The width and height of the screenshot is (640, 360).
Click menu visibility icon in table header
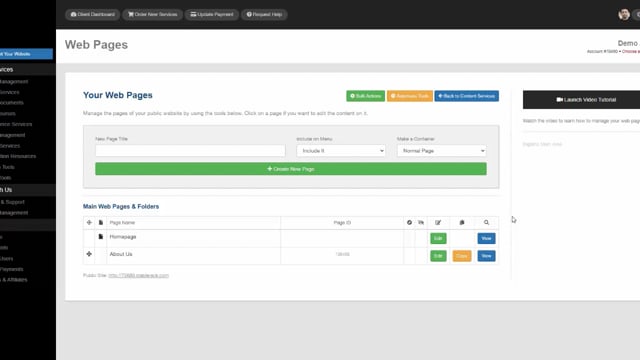tap(421, 222)
